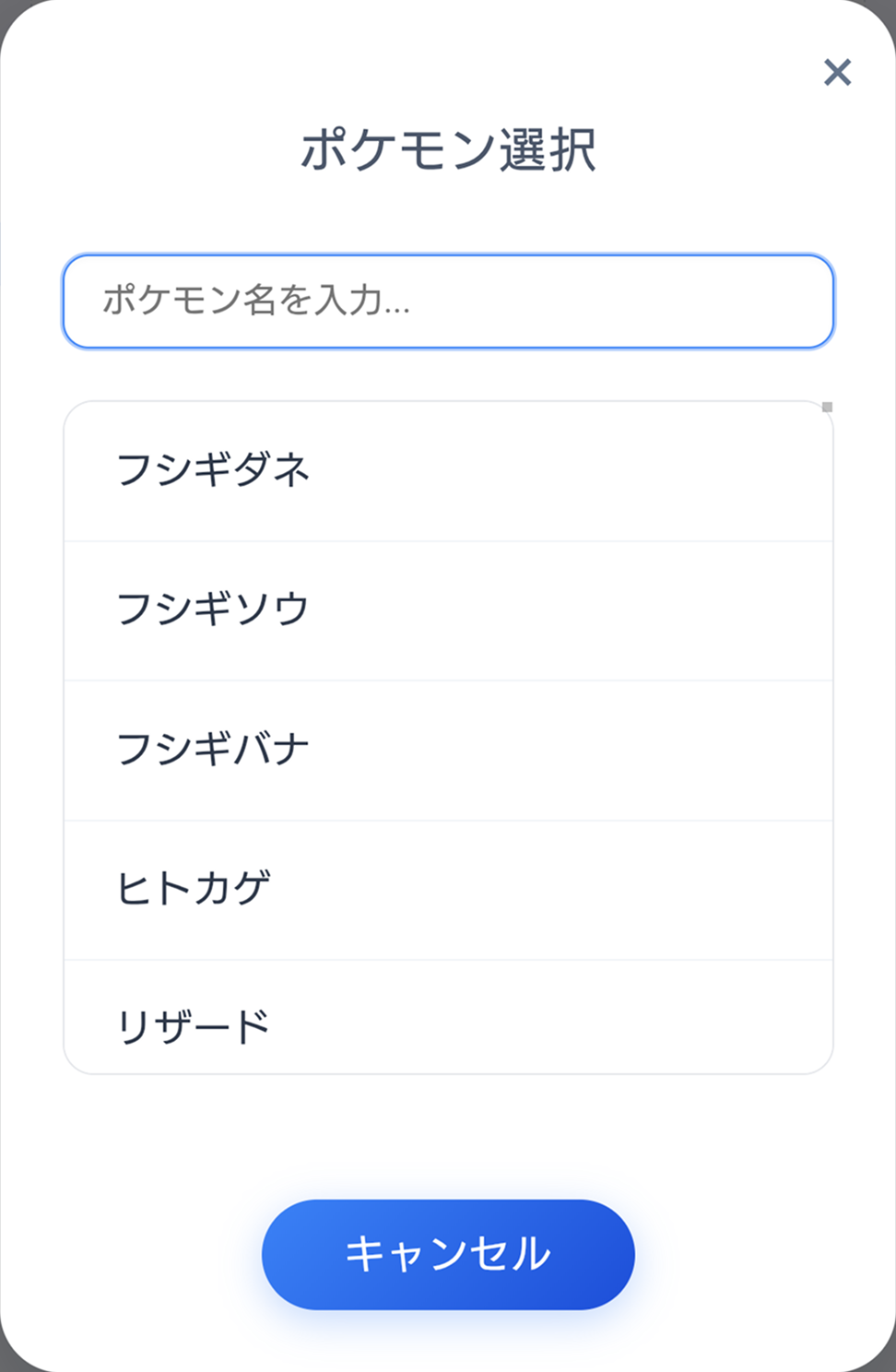Close the ポケモン選択 dialog with the X
The image size is (896, 1372).
click(x=837, y=73)
